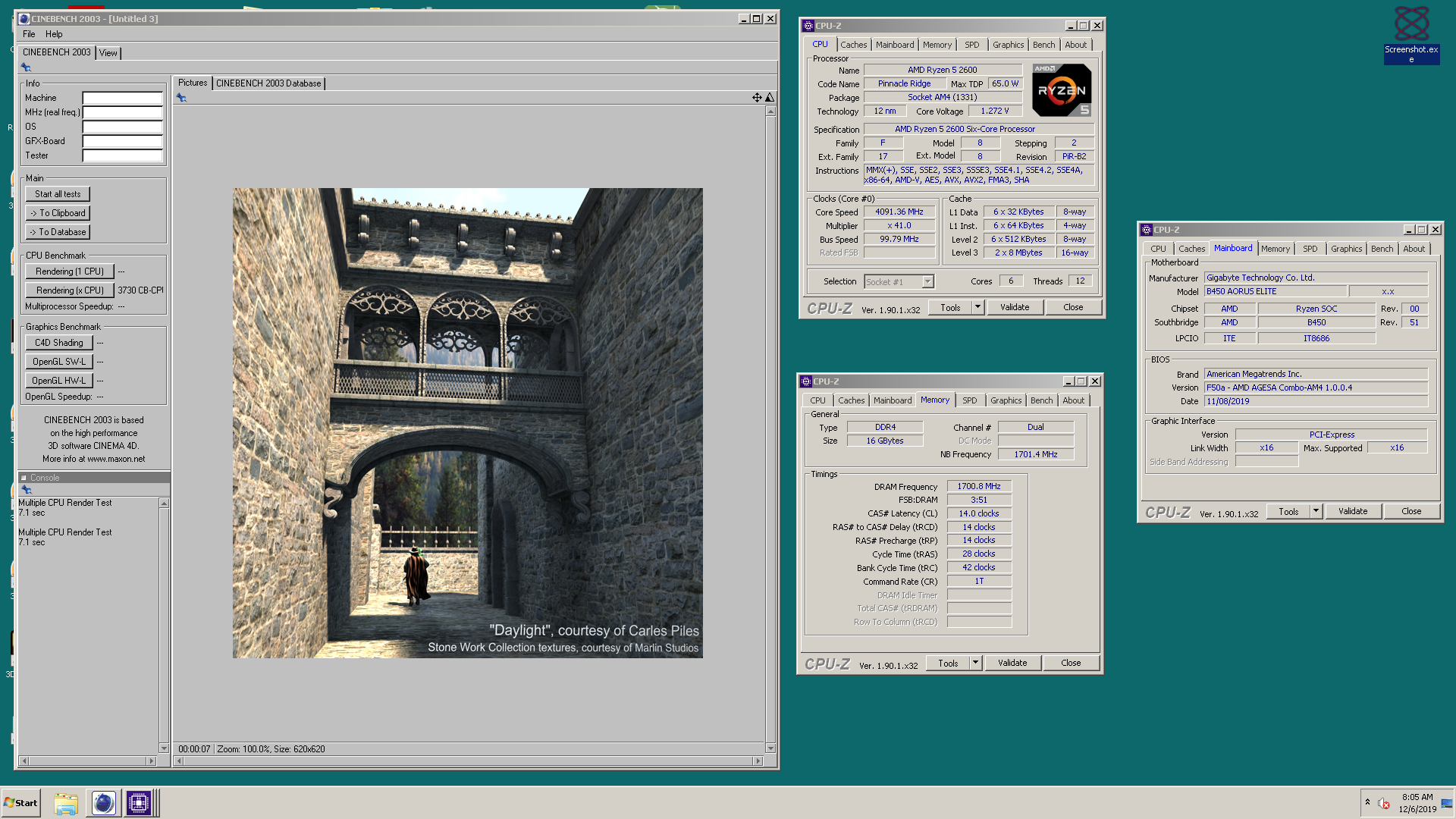Open the Screenshot.exe desktop icon
The width and height of the screenshot is (1456, 819).
(x=1411, y=34)
